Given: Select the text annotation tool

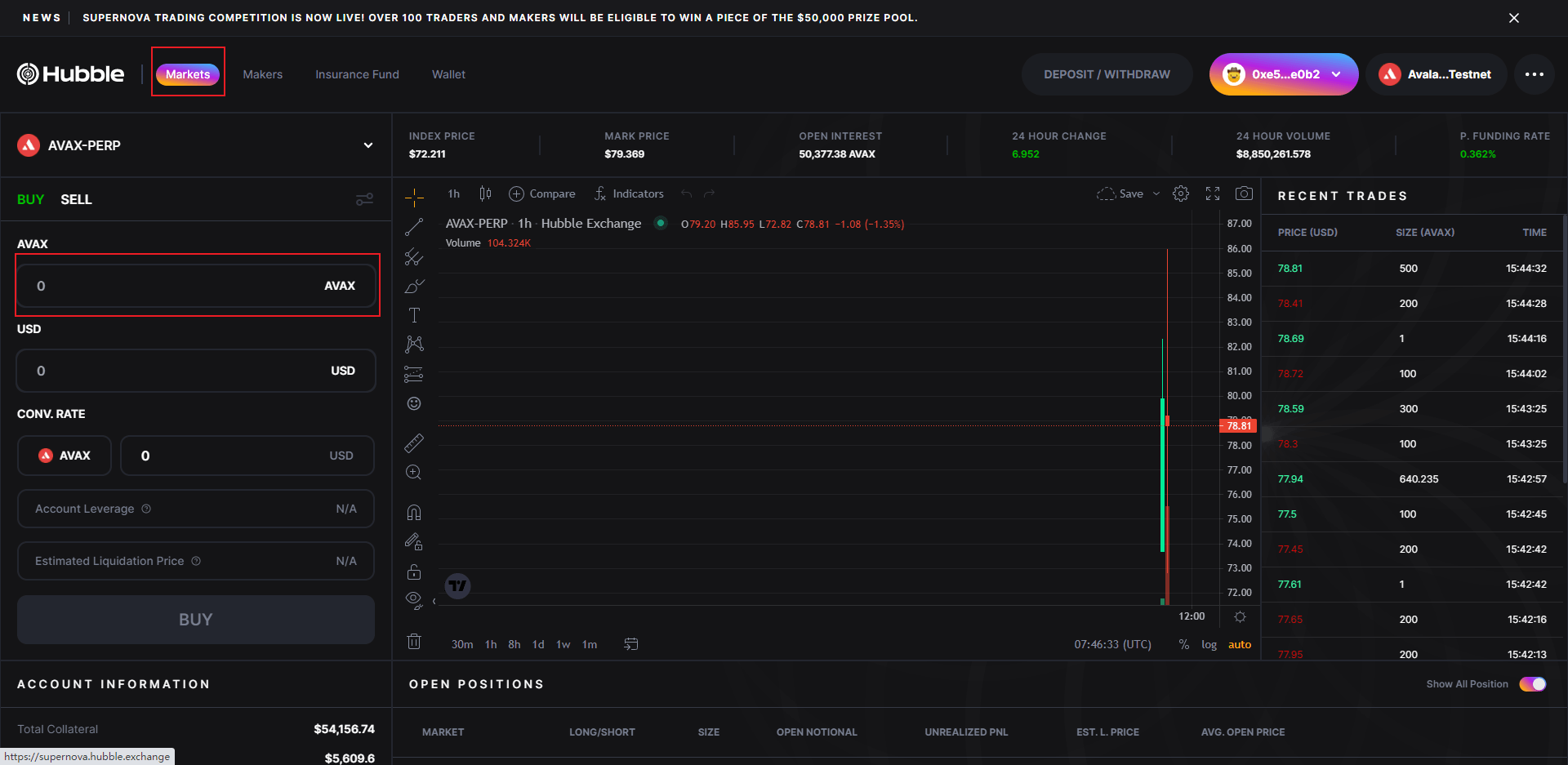Looking at the screenshot, I should click(414, 315).
